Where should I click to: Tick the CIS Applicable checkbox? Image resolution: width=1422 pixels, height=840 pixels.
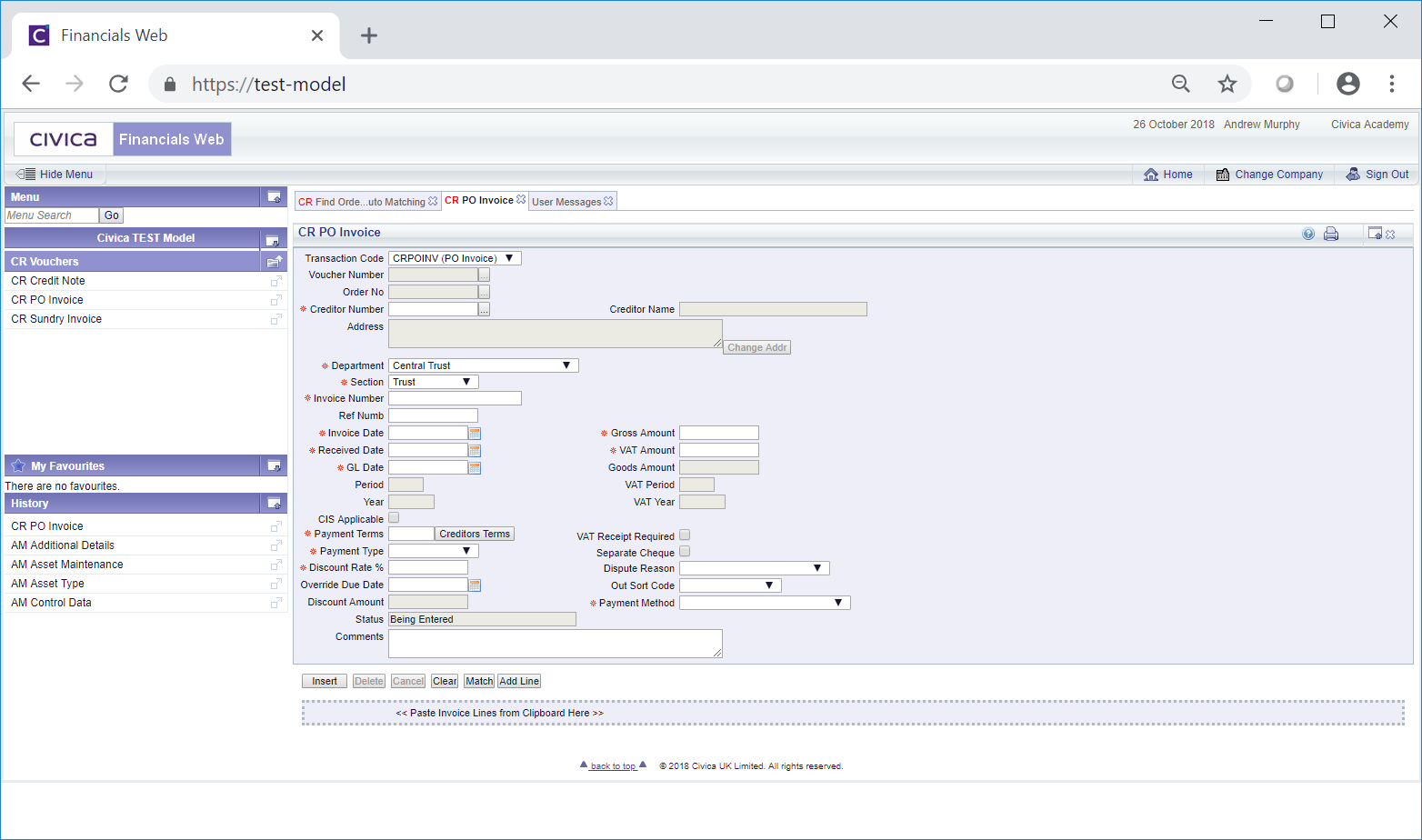394,518
